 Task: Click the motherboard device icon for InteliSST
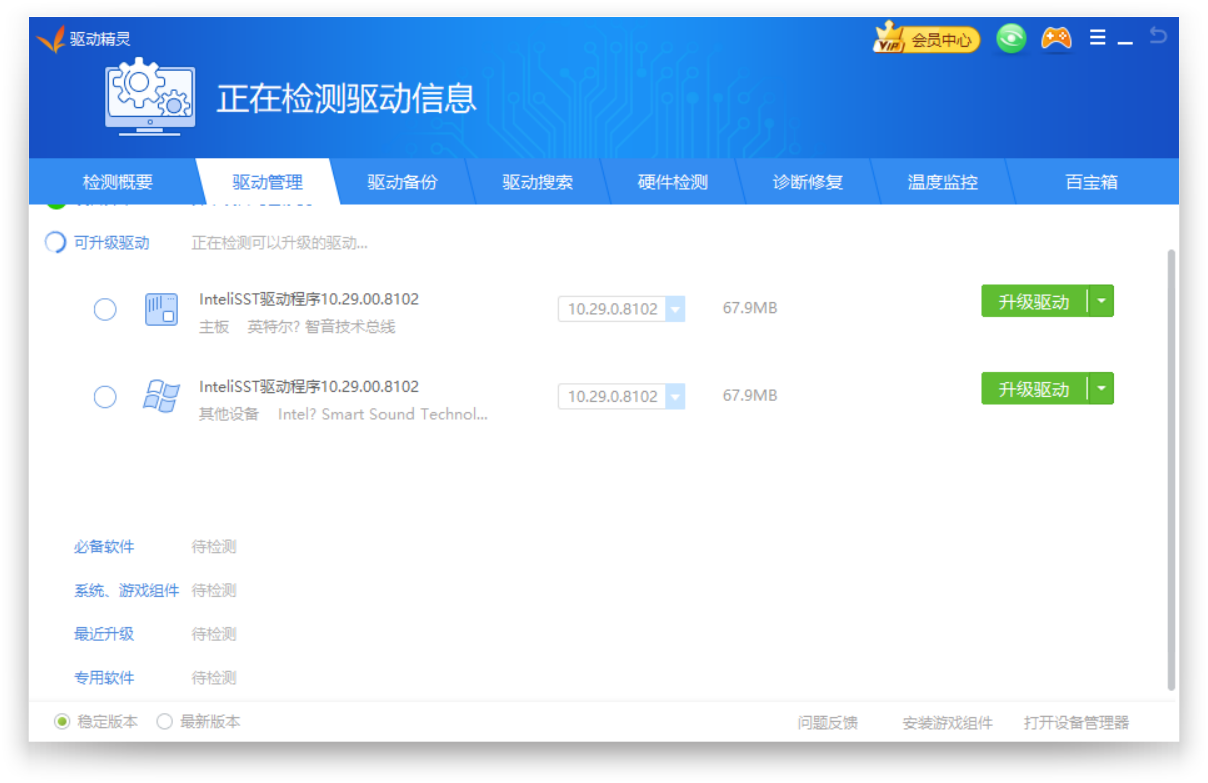point(160,308)
